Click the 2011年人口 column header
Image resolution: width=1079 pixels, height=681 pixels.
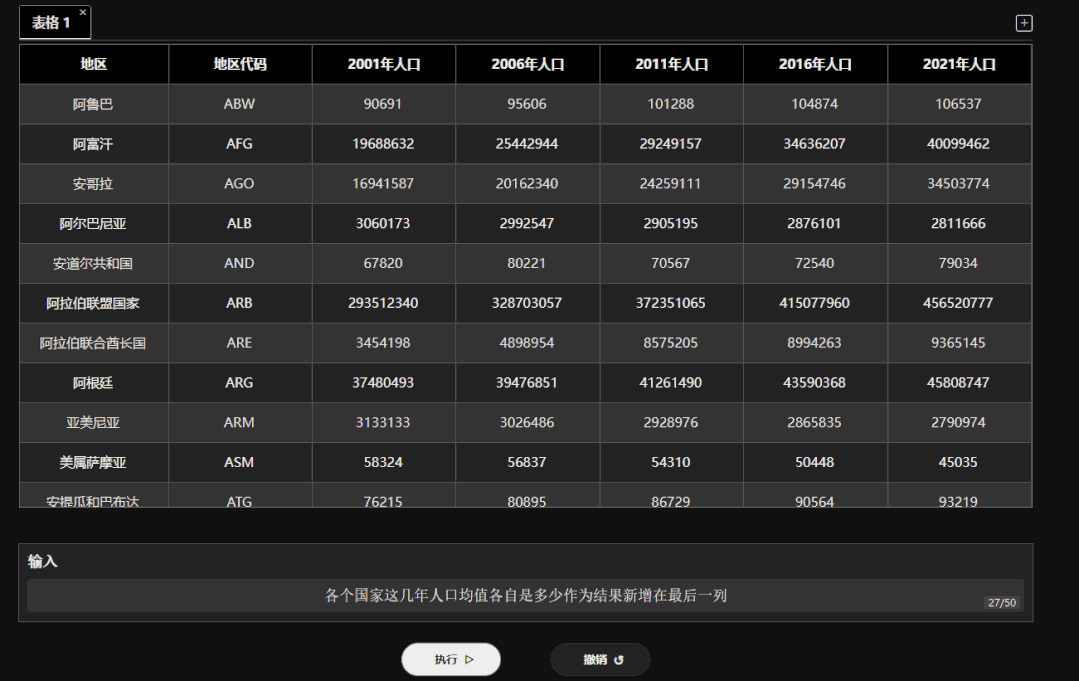coord(672,65)
